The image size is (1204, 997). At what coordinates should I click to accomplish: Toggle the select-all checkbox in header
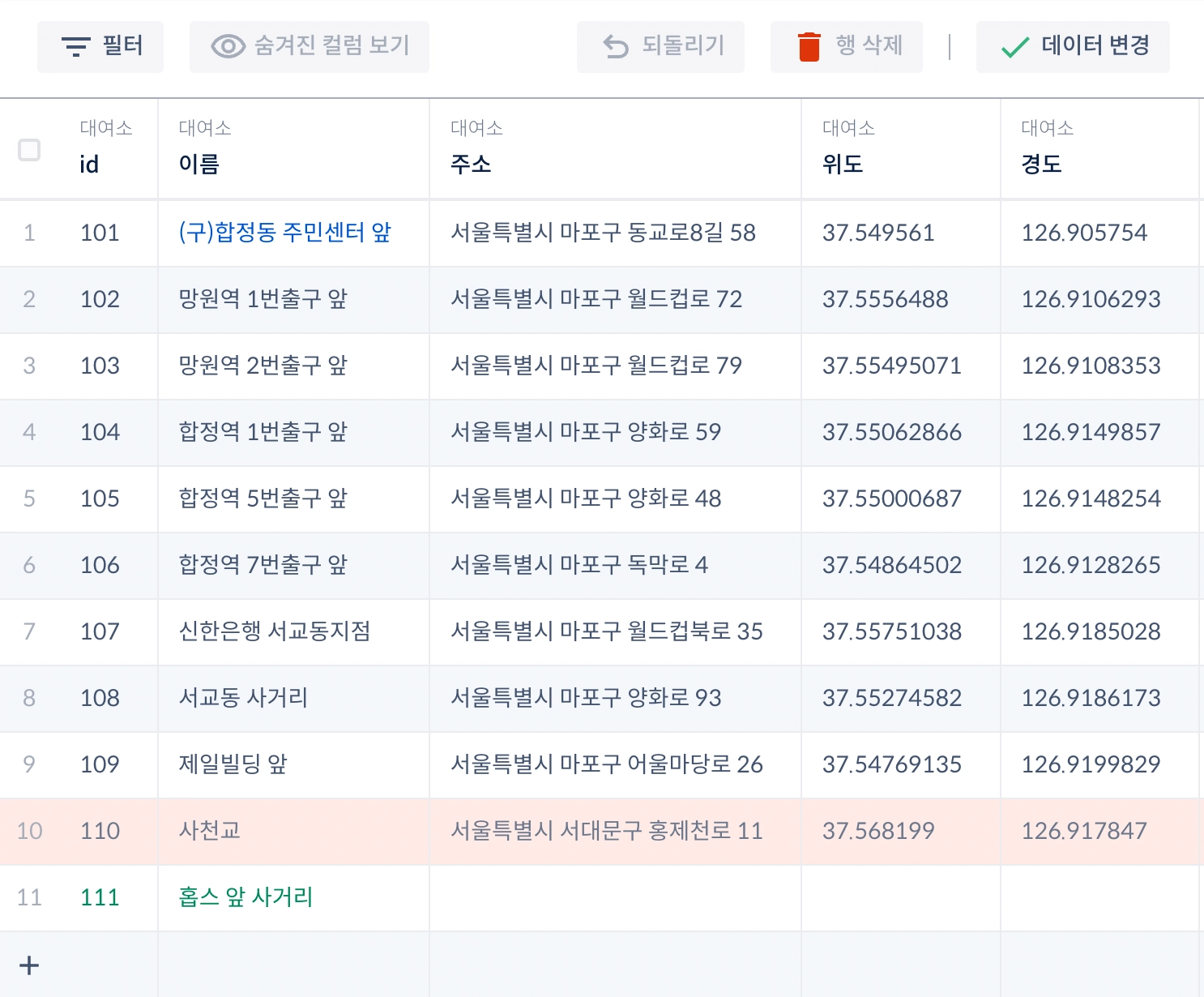coord(29,150)
